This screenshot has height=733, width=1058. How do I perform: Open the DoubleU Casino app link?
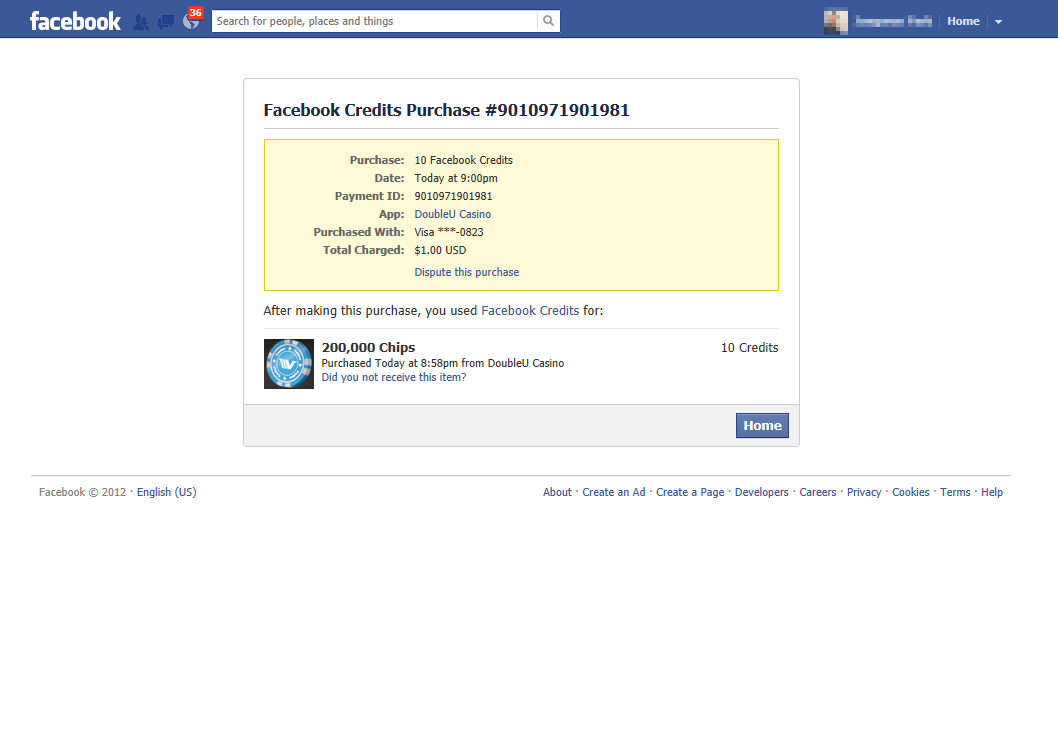click(x=453, y=214)
